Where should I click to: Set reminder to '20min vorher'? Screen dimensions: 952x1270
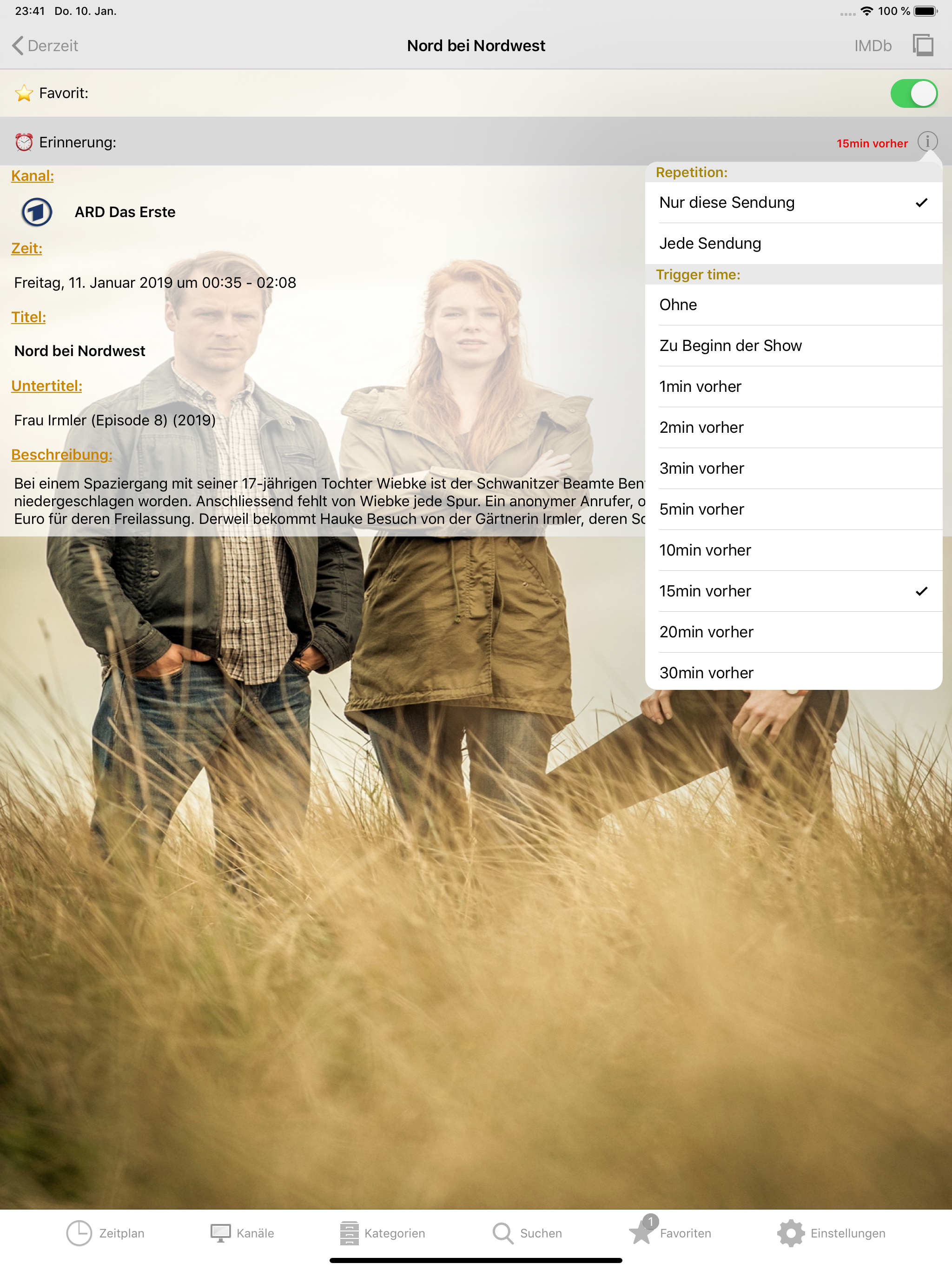pyautogui.click(x=793, y=632)
